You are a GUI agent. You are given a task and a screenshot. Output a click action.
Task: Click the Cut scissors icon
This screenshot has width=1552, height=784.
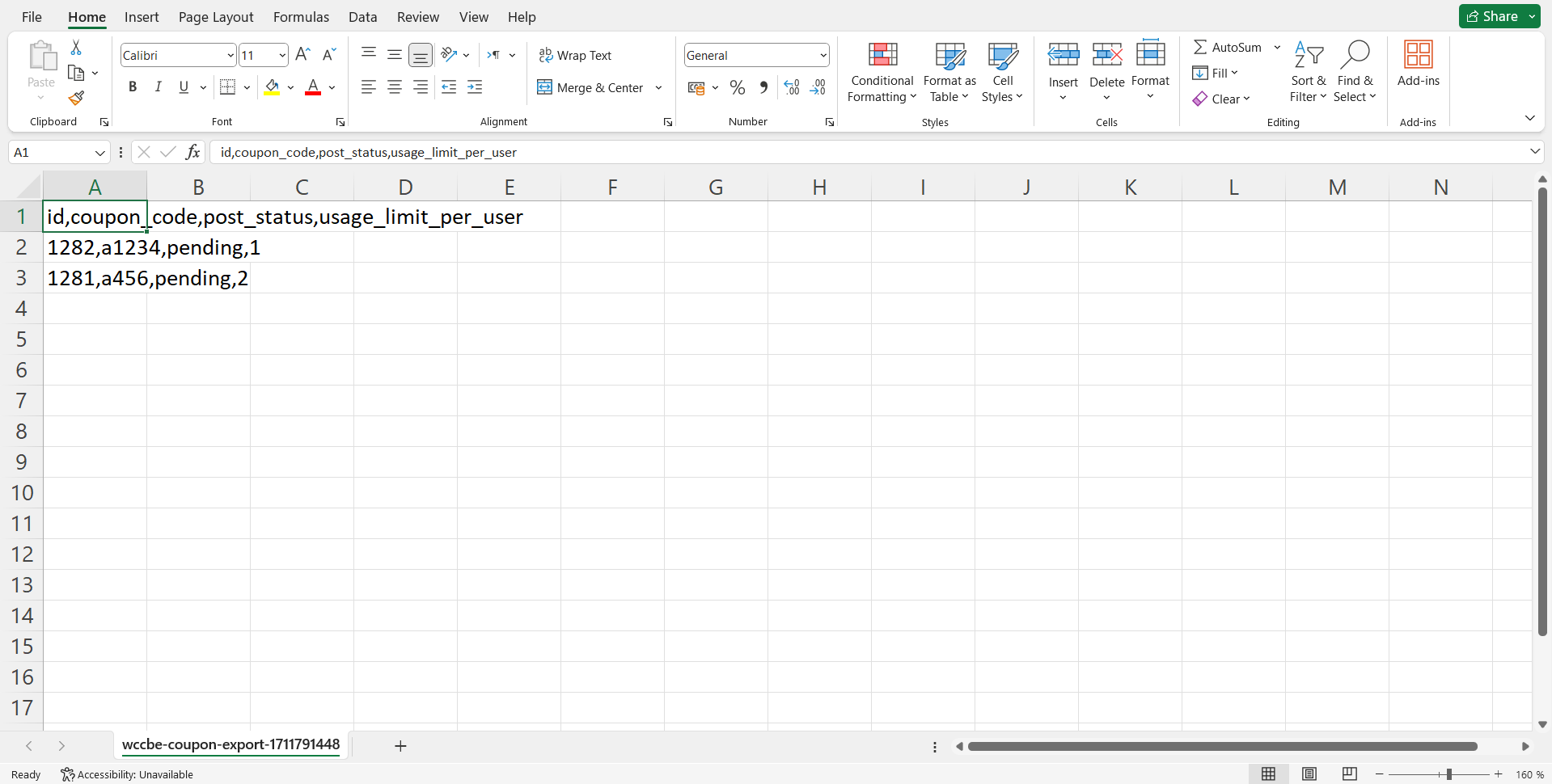[76, 48]
